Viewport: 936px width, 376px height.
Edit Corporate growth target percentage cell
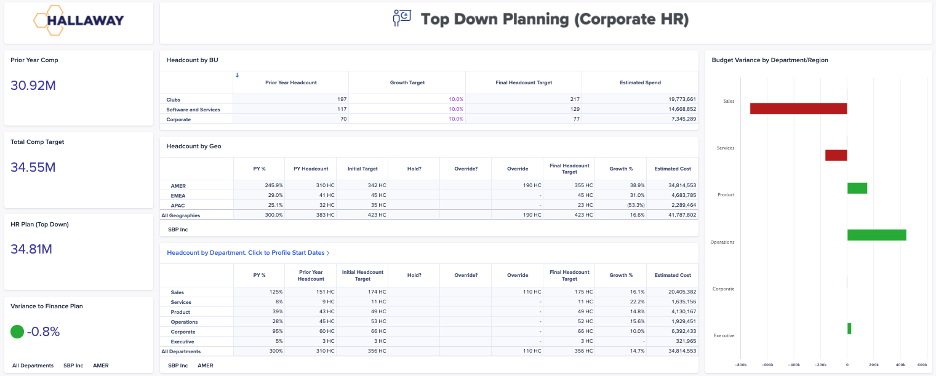(x=407, y=119)
